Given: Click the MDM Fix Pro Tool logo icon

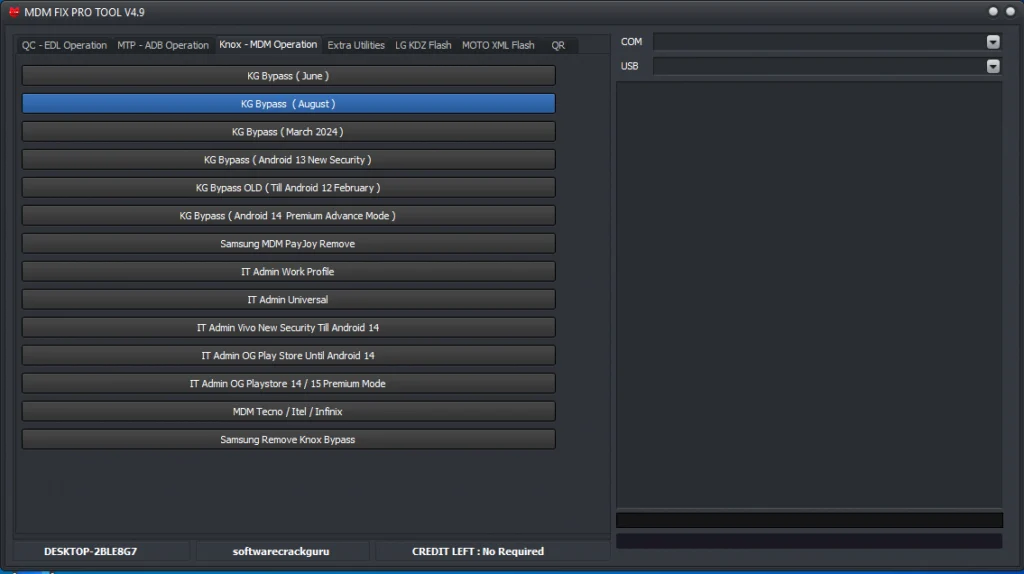Looking at the screenshot, I should pos(14,11).
